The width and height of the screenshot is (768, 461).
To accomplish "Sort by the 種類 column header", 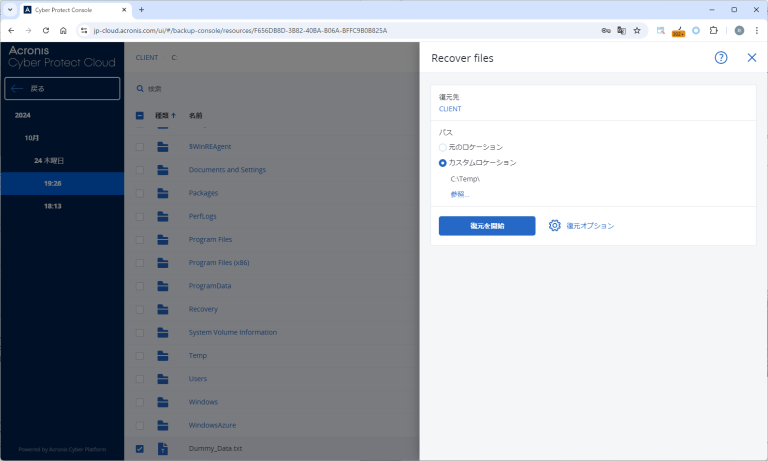I will pyautogui.click(x=162, y=115).
